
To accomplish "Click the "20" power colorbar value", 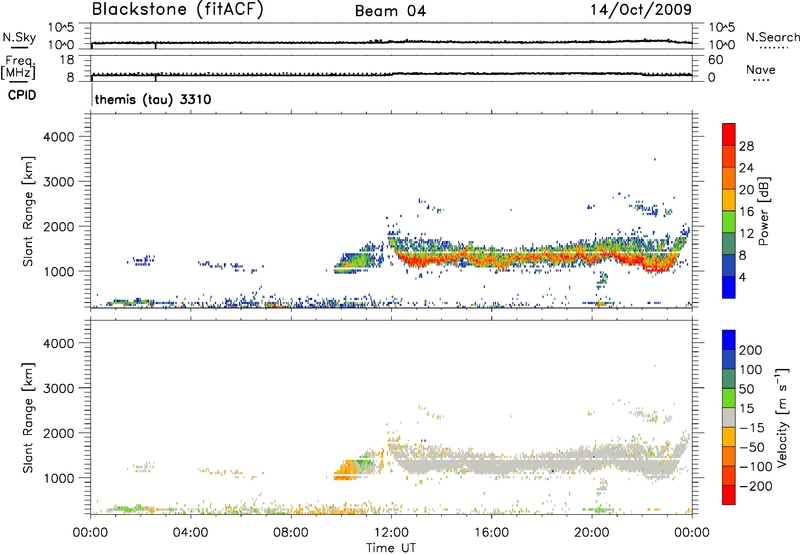I will [x=746, y=190].
